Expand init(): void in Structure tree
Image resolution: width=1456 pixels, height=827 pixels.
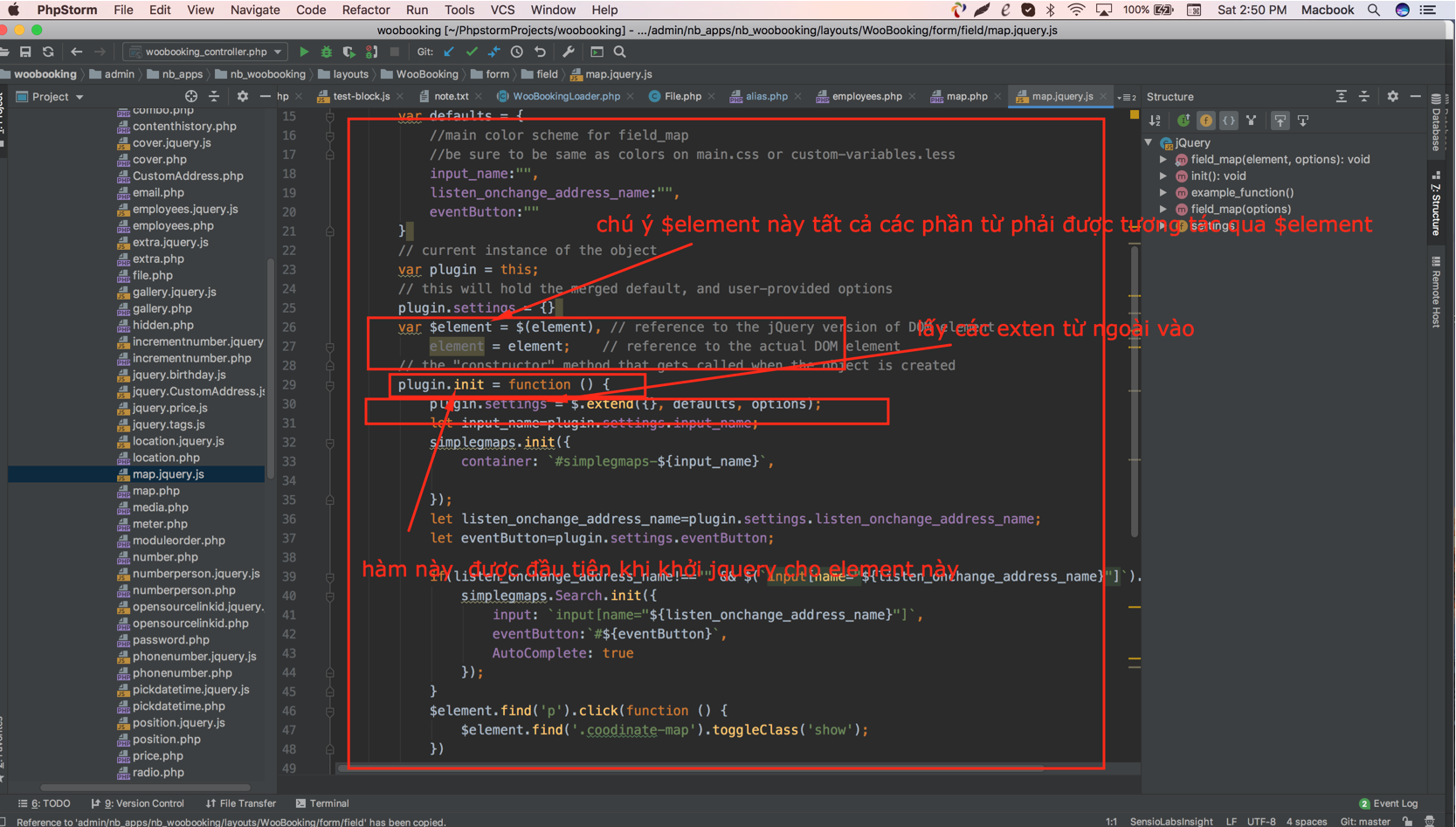(x=1163, y=176)
